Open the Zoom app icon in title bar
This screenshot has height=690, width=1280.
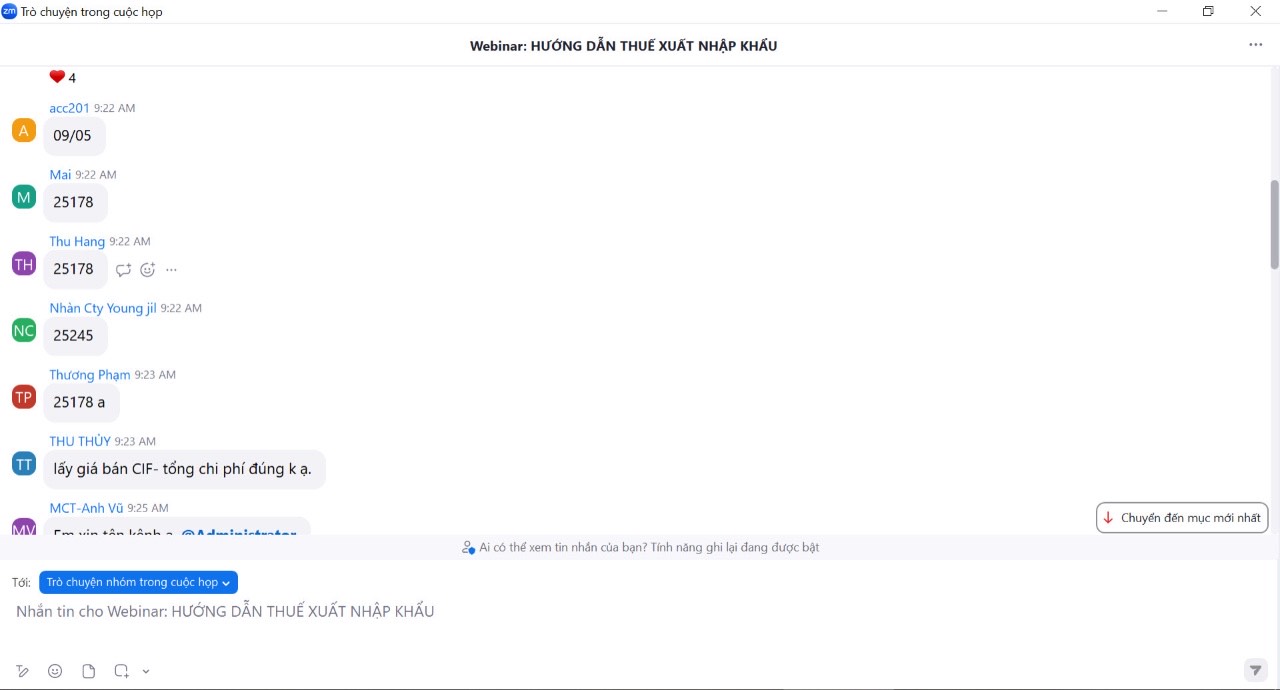point(9,11)
